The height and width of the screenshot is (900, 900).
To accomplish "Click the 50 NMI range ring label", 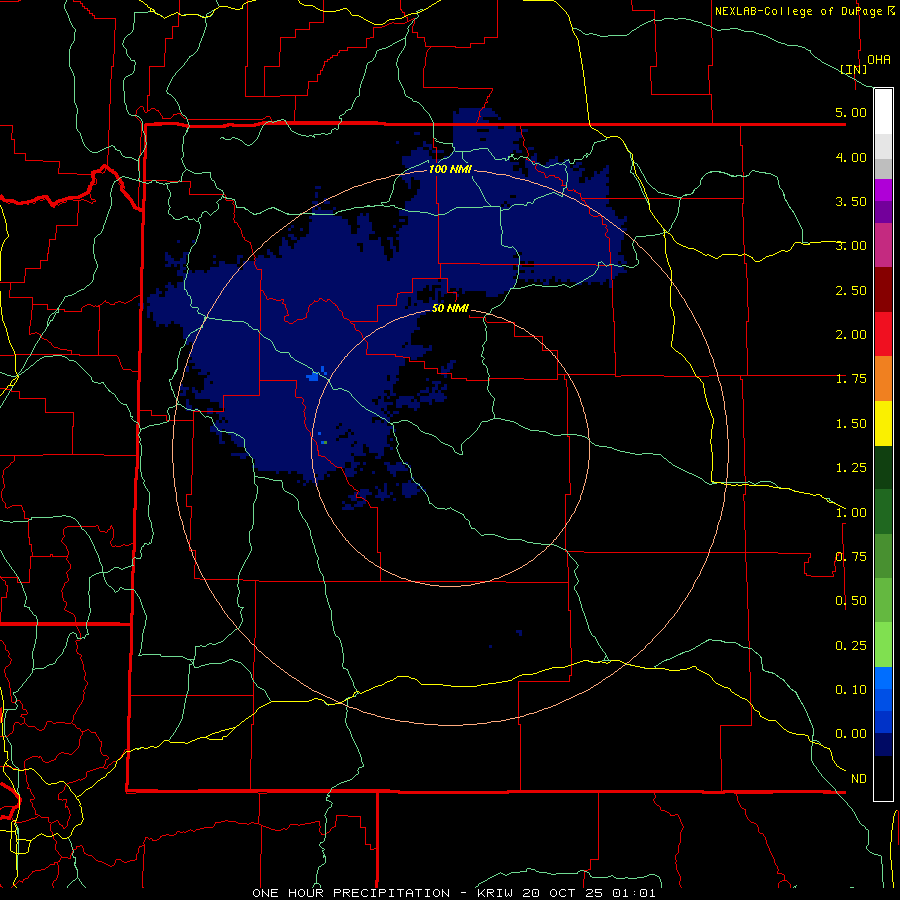I will point(450,309).
